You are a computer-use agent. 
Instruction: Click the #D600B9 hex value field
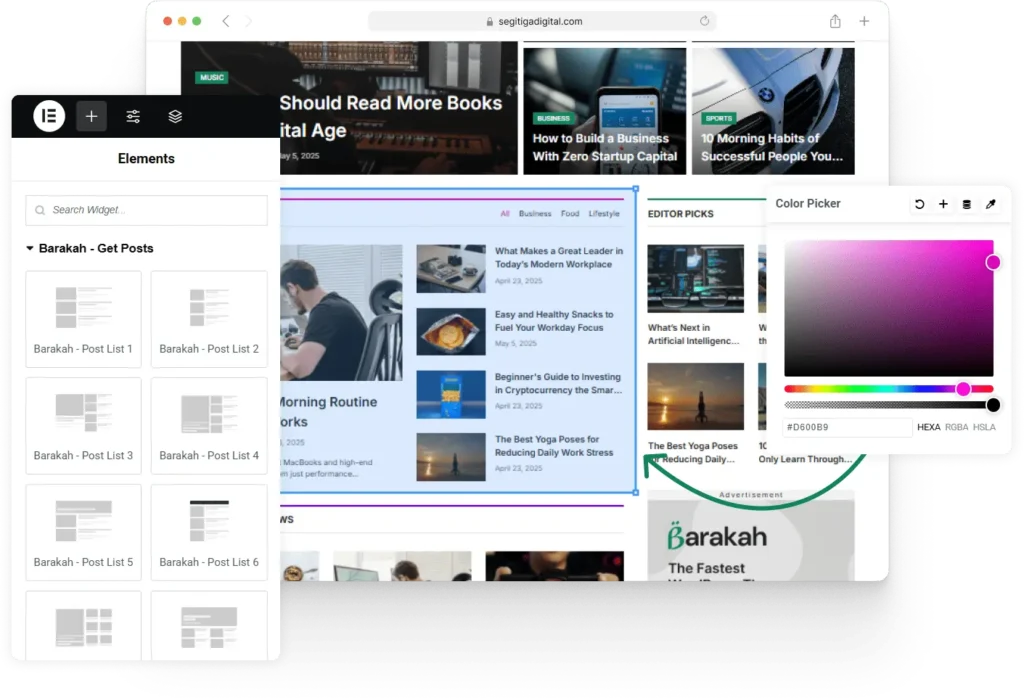click(x=848, y=427)
